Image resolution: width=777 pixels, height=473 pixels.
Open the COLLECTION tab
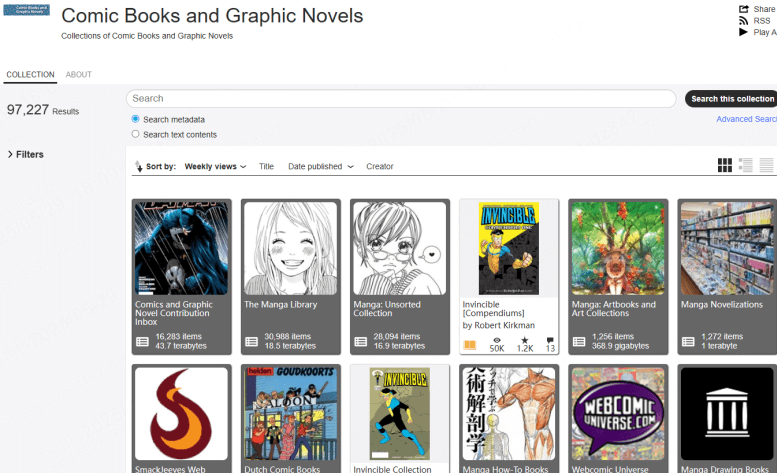pos(30,74)
